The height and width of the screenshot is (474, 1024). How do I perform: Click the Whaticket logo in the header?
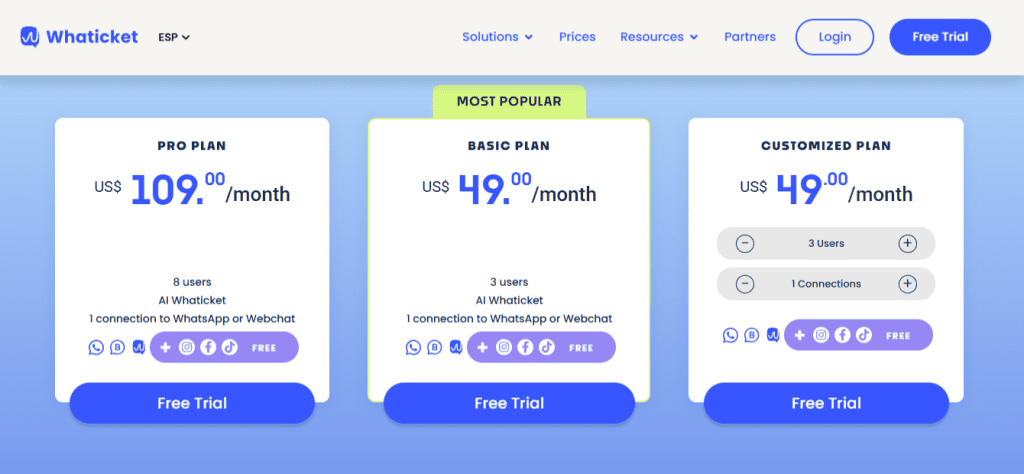click(78, 37)
